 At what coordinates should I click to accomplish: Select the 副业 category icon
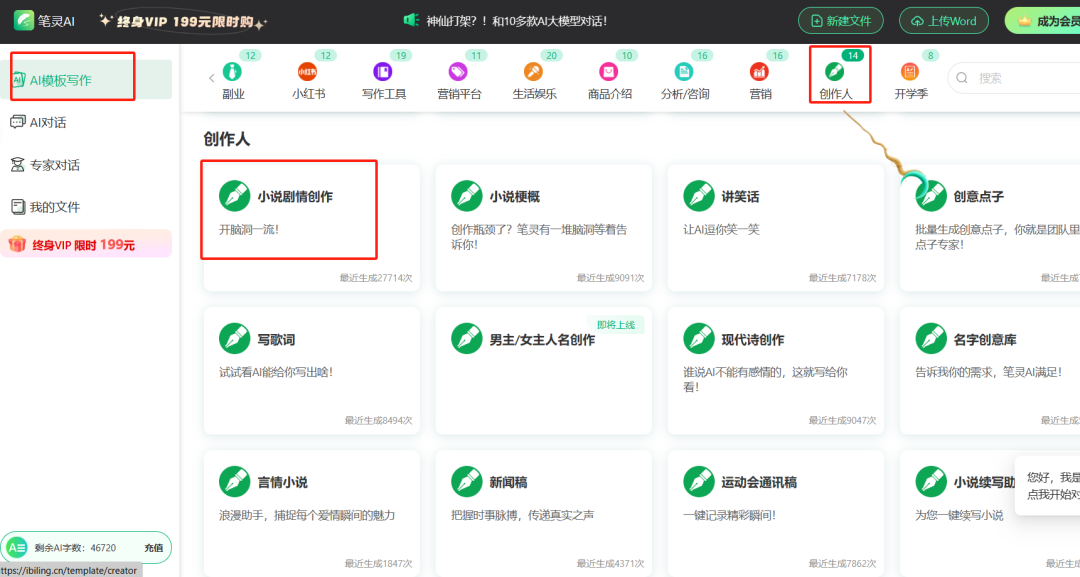(233, 70)
